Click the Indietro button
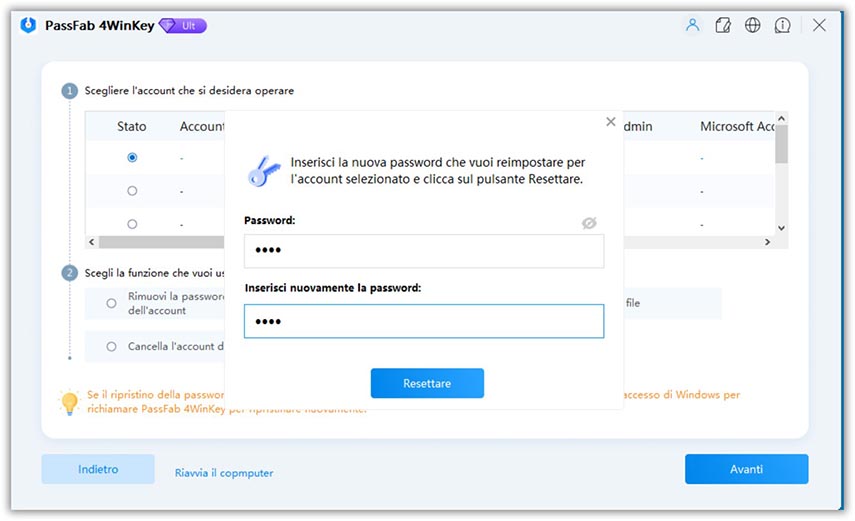Image resolution: width=855 pixels, height=521 pixels. click(x=98, y=469)
